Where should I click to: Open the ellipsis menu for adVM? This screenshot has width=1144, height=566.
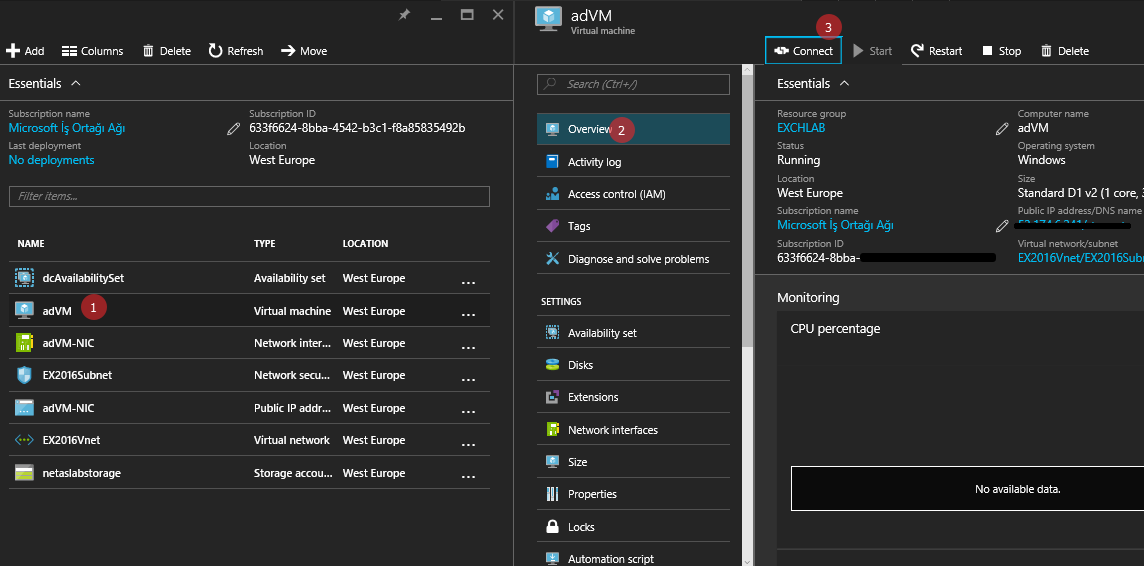pyautogui.click(x=468, y=313)
